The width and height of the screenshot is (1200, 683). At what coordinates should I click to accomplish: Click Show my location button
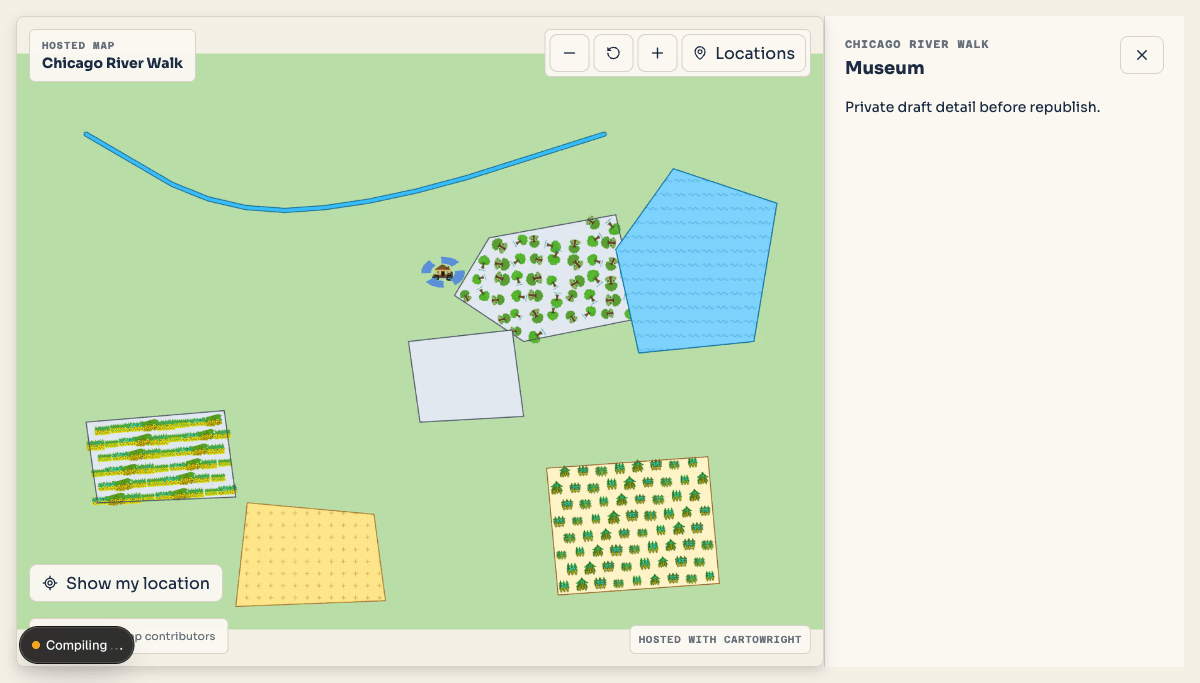pyautogui.click(x=126, y=583)
